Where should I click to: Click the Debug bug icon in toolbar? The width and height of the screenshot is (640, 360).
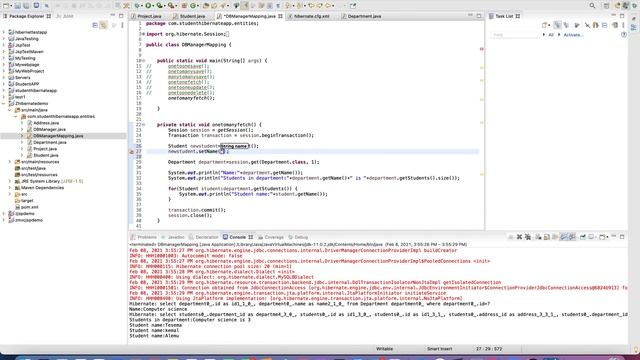(x=137, y=6)
